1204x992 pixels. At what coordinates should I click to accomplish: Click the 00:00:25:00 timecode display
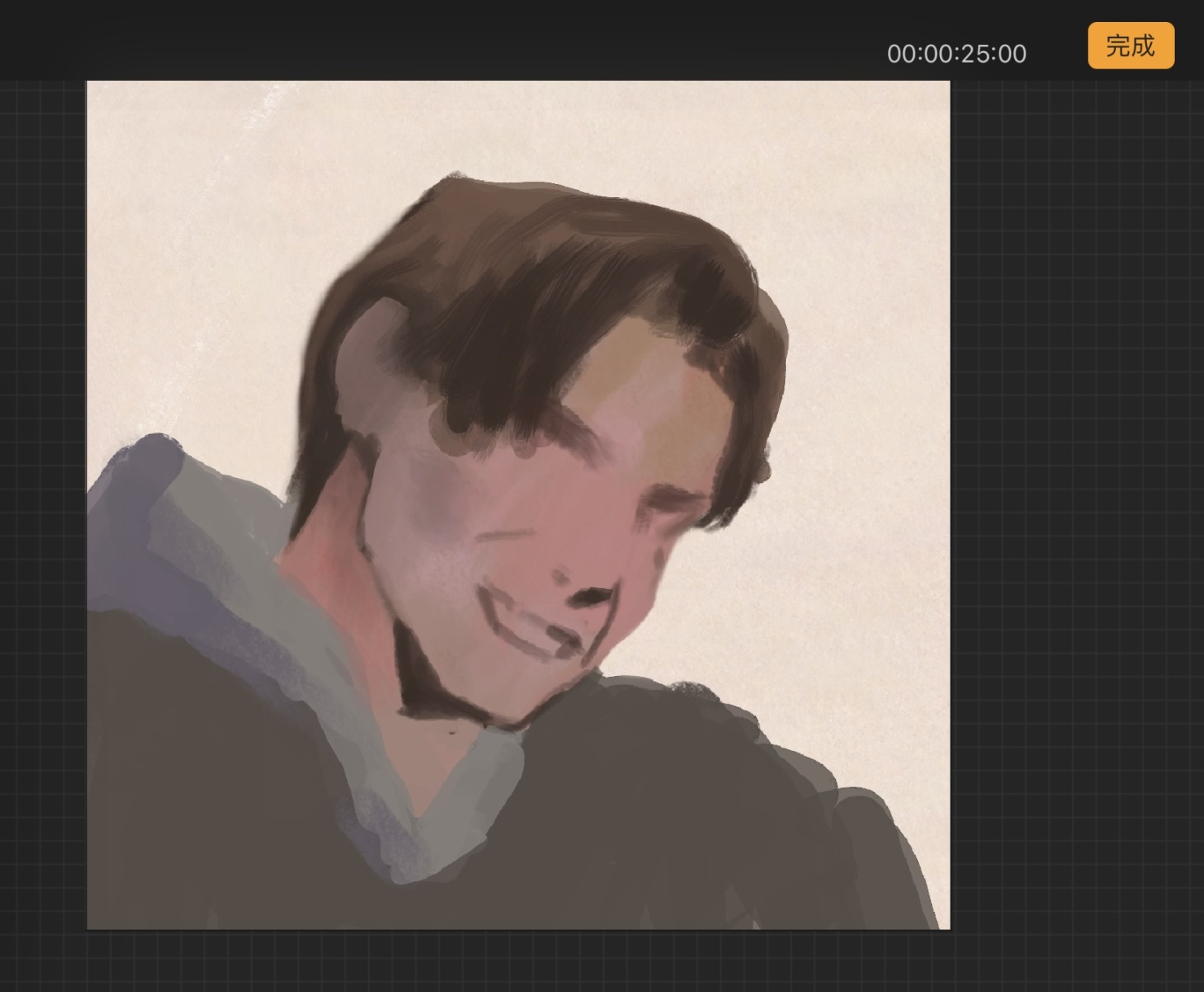coord(956,54)
